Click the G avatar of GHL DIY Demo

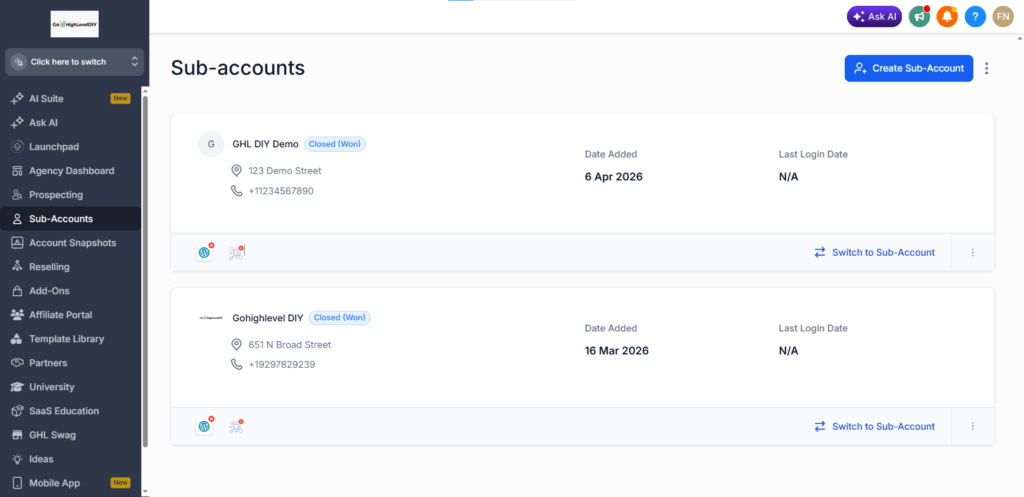click(210, 144)
